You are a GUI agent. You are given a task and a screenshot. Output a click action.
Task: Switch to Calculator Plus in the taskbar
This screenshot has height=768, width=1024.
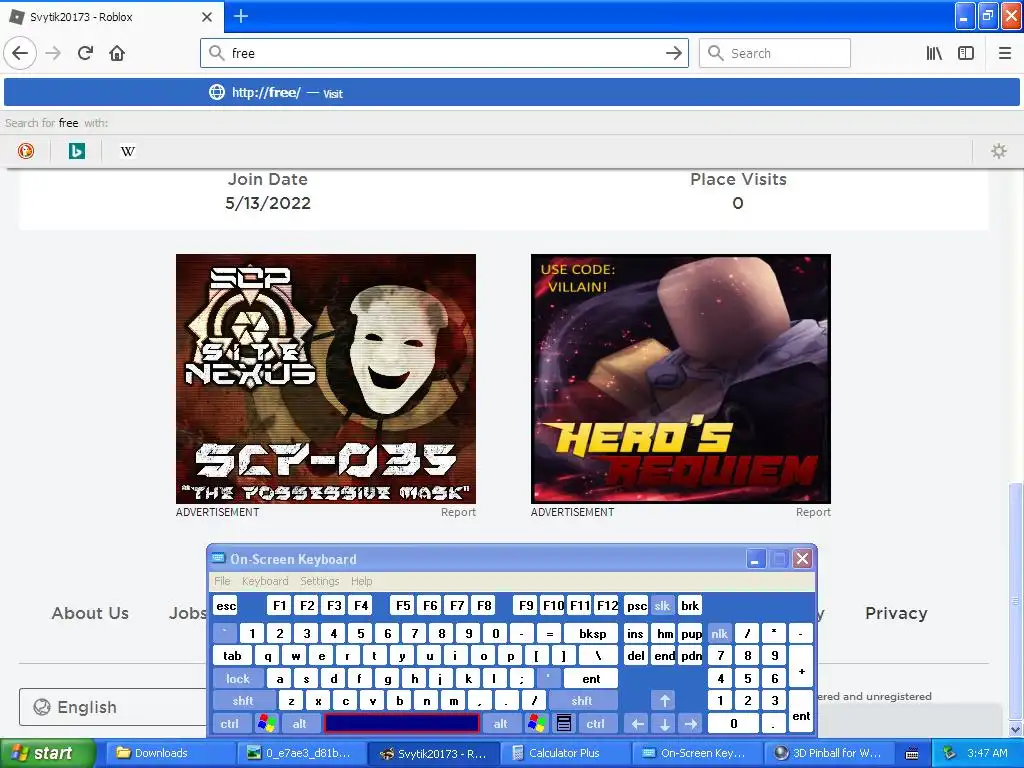tap(564, 753)
